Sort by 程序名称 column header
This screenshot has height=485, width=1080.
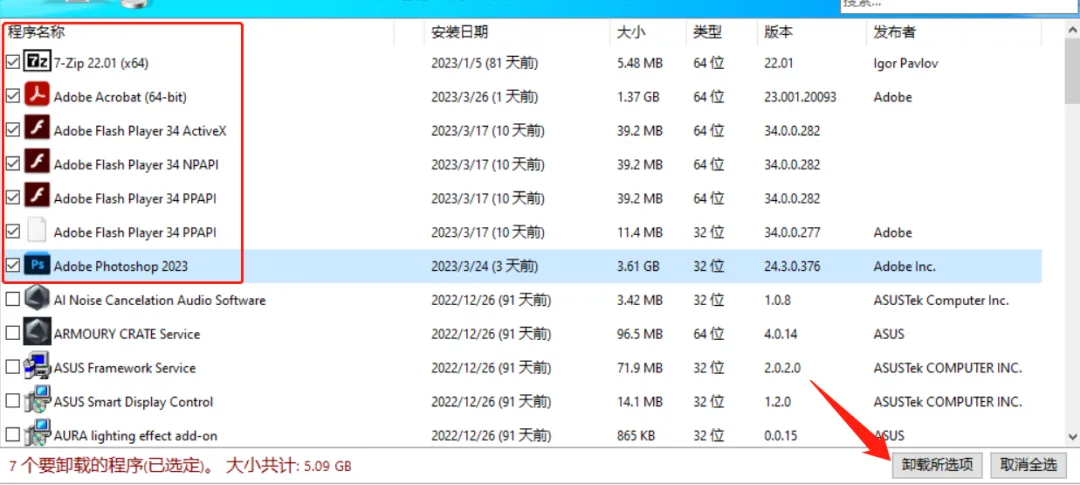pyautogui.click(x=36, y=32)
